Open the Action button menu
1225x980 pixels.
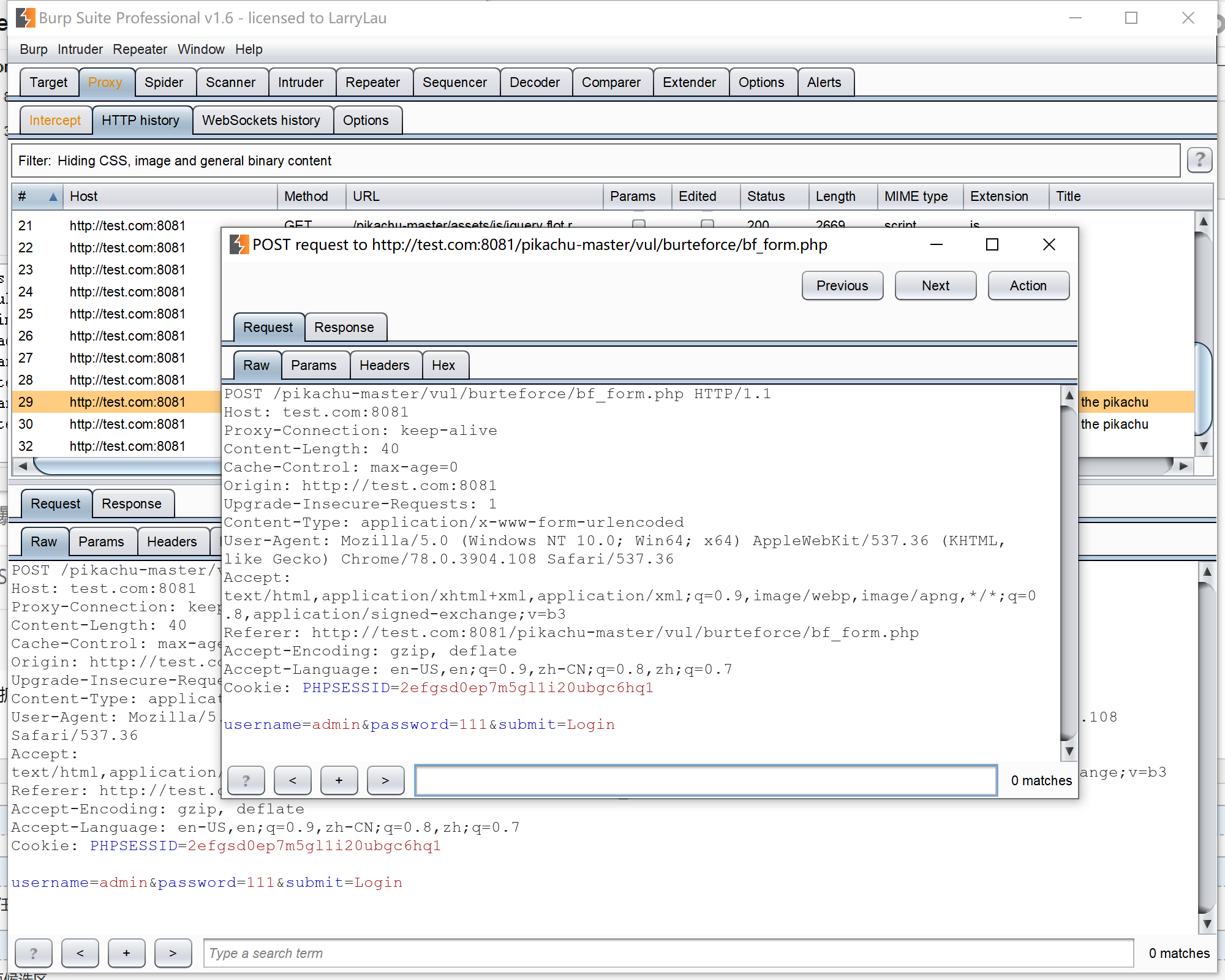pos(1028,285)
